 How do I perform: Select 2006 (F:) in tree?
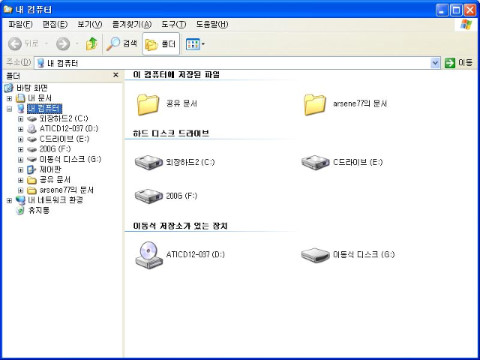[x=55, y=149]
